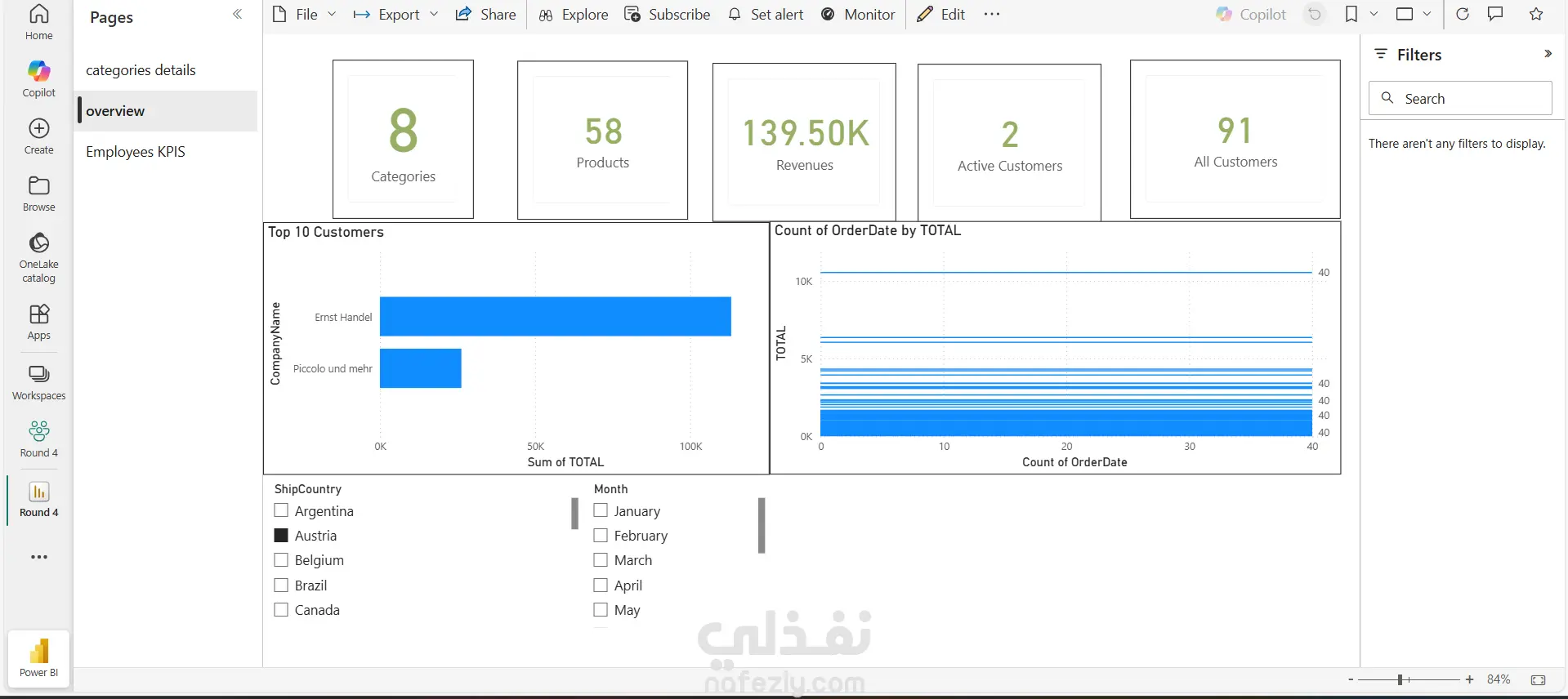1568x699 pixels.
Task: Collapse the Filters pane
Action: 1548,54
